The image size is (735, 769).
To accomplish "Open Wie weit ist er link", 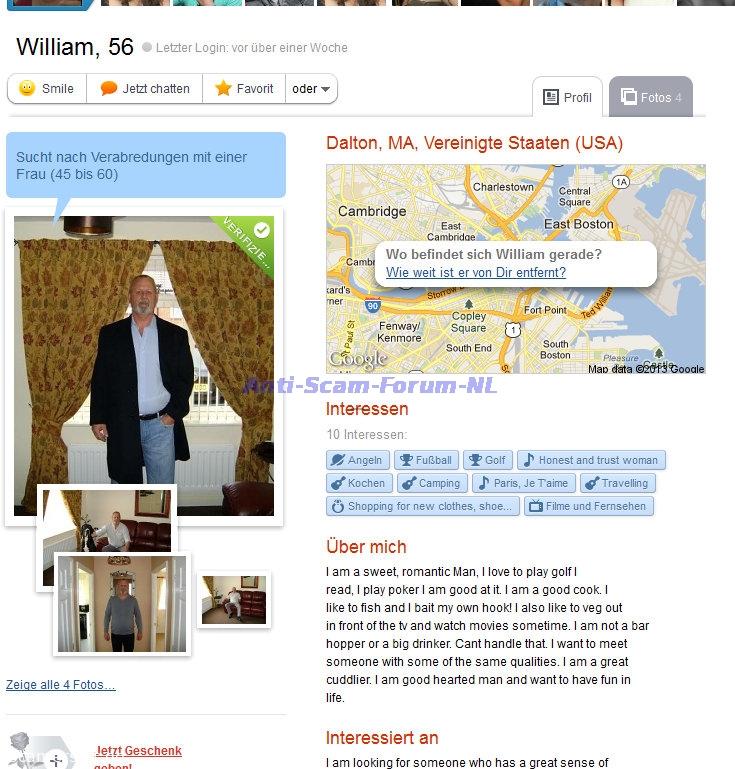I will [476, 272].
